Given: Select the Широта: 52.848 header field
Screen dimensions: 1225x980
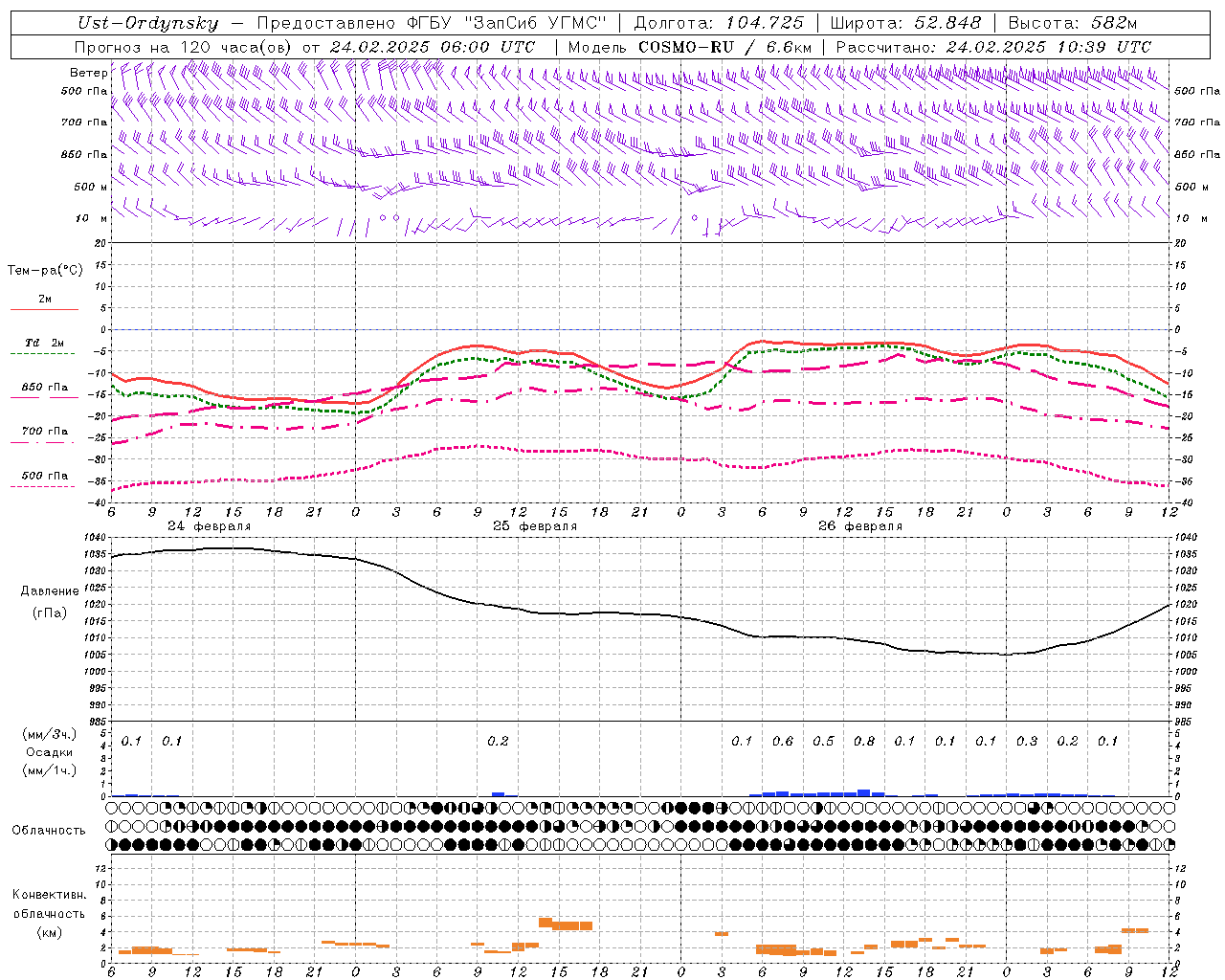Looking at the screenshot, I should tap(905, 23).
